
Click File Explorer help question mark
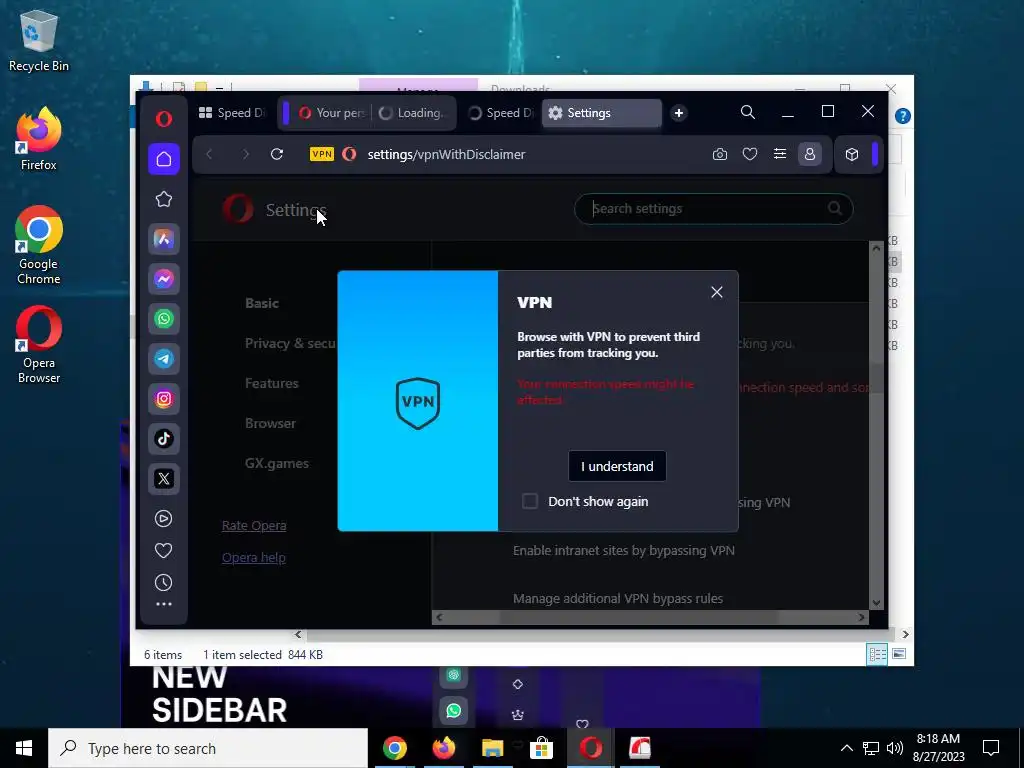coord(903,116)
